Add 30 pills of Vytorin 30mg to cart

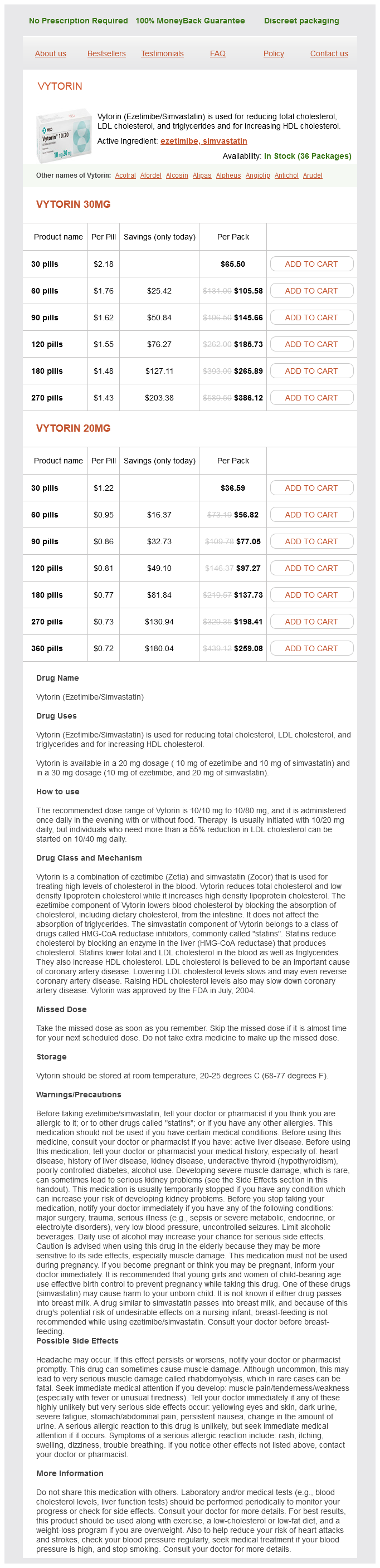pyautogui.click(x=311, y=264)
